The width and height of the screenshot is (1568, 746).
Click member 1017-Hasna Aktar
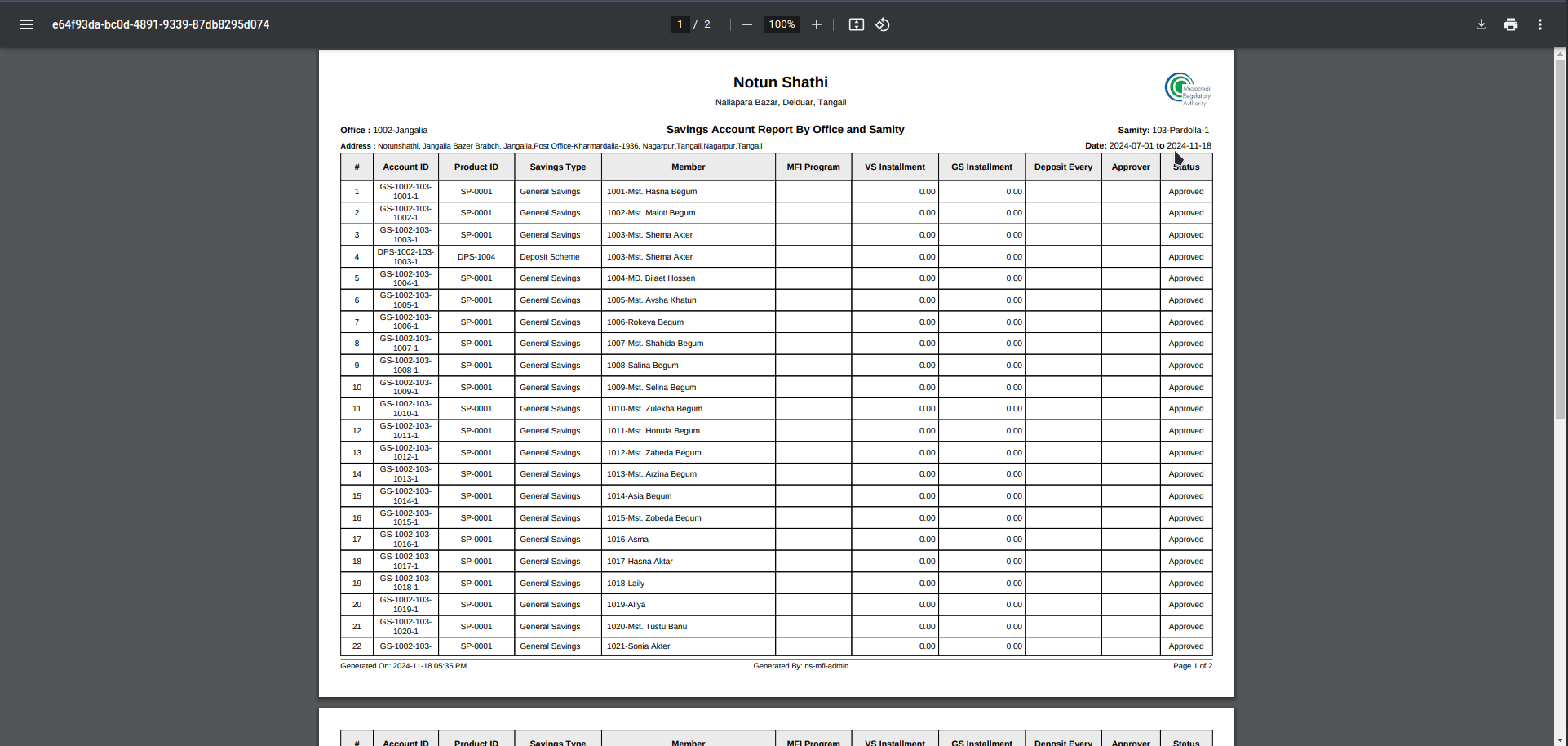point(640,562)
